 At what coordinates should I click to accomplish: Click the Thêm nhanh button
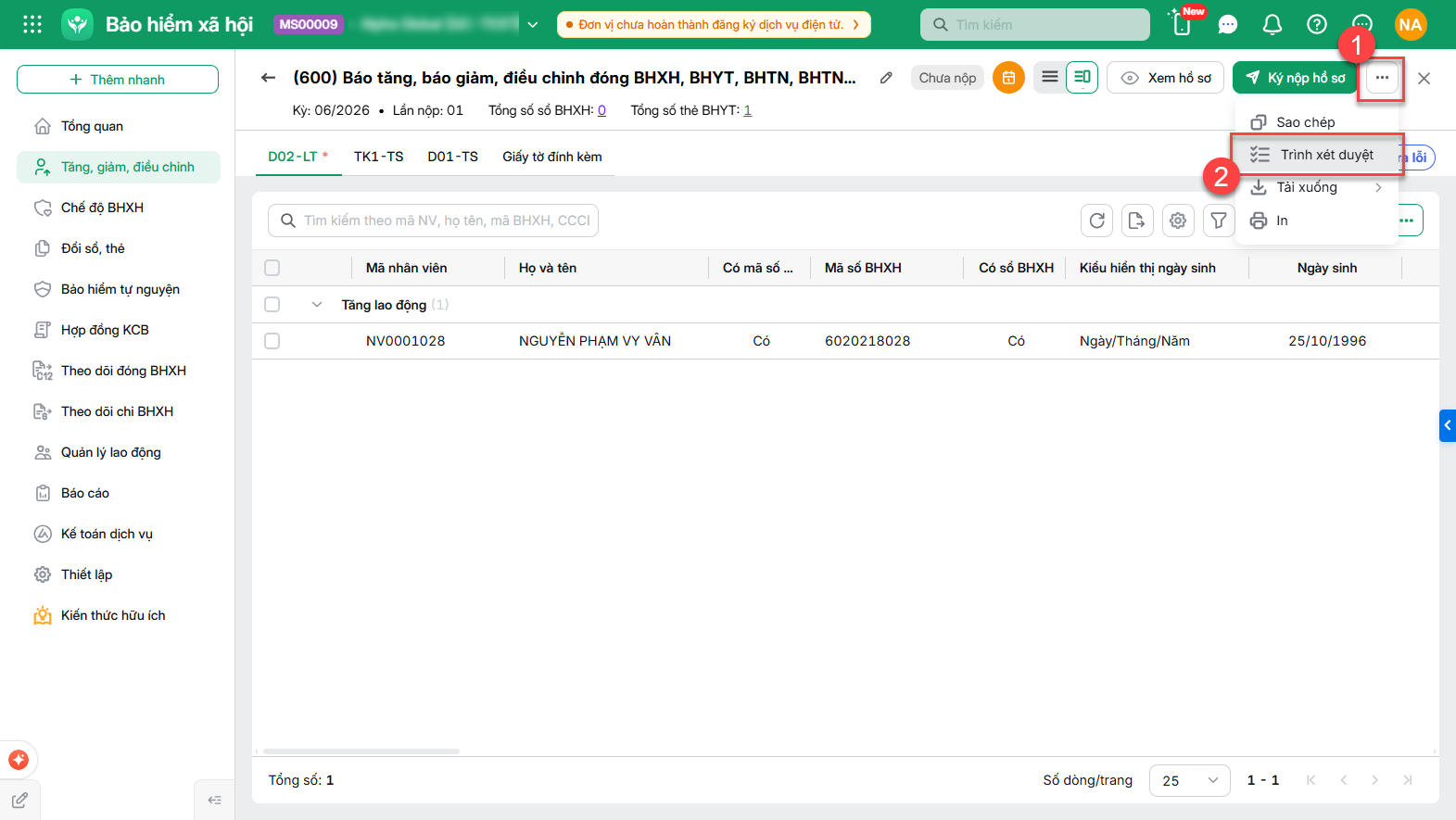point(118,80)
